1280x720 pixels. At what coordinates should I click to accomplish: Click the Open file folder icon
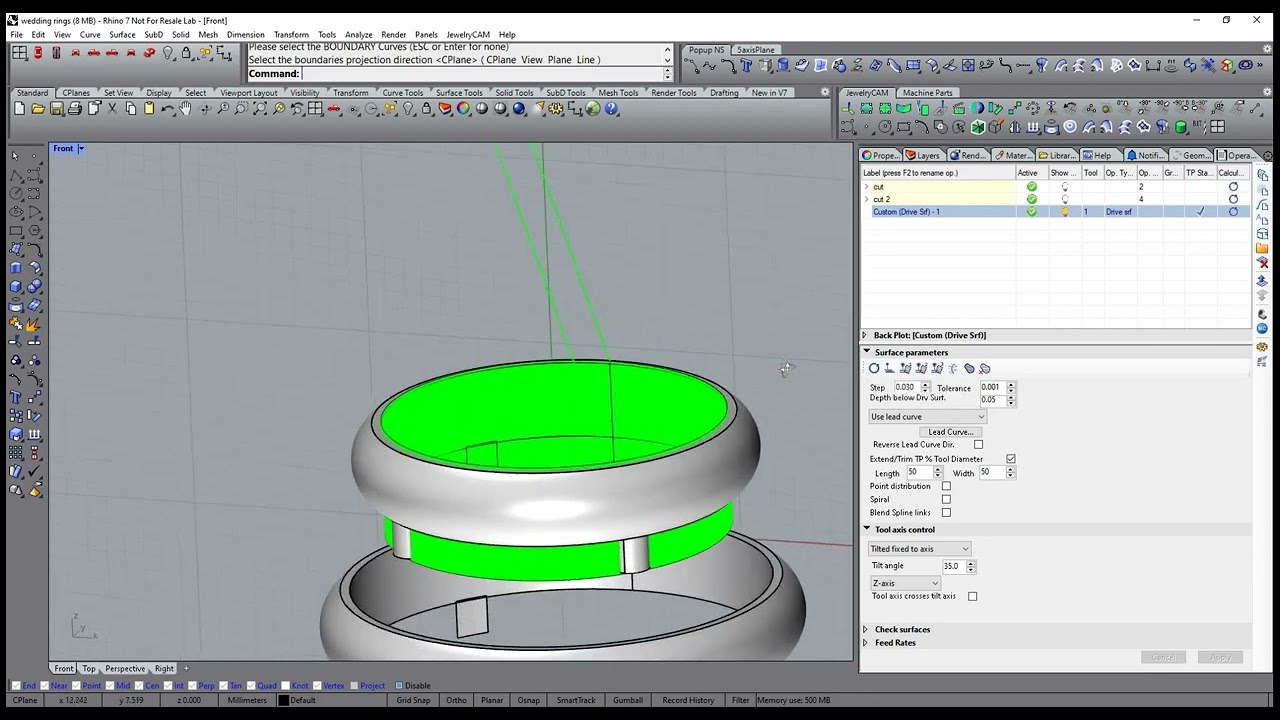click(38, 109)
